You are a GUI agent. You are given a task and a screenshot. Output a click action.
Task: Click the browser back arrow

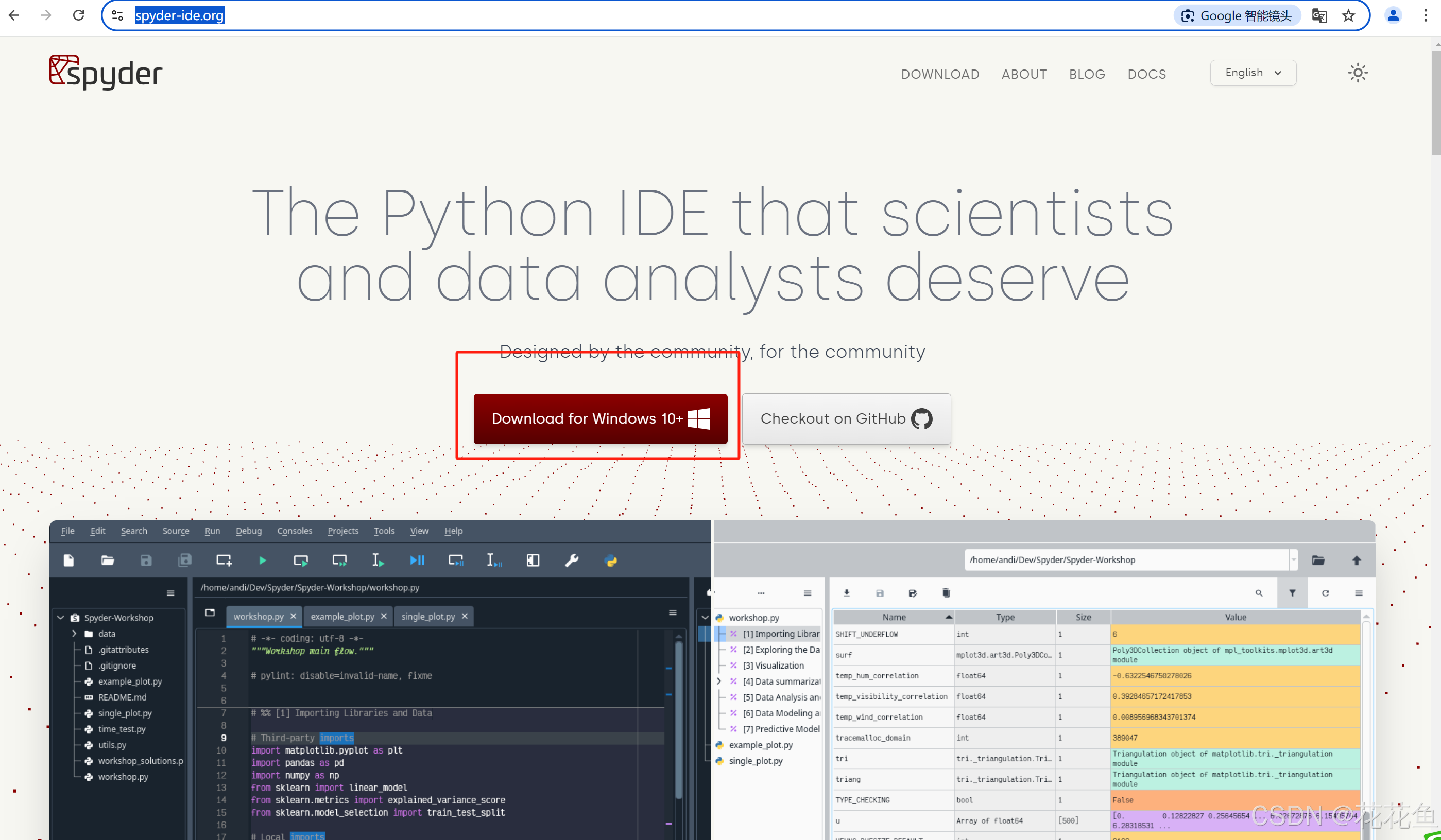point(14,15)
